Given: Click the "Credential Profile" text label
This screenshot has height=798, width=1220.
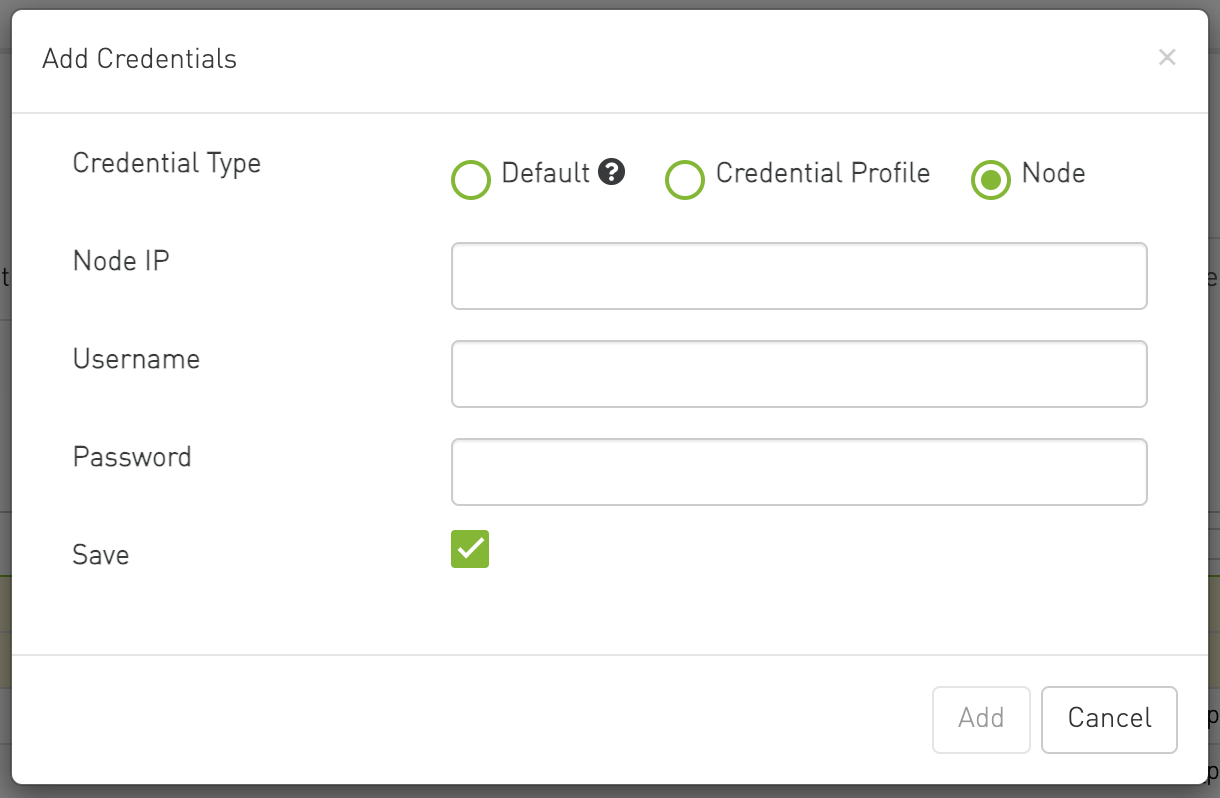Looking at the screenshot, I should 823,173.
